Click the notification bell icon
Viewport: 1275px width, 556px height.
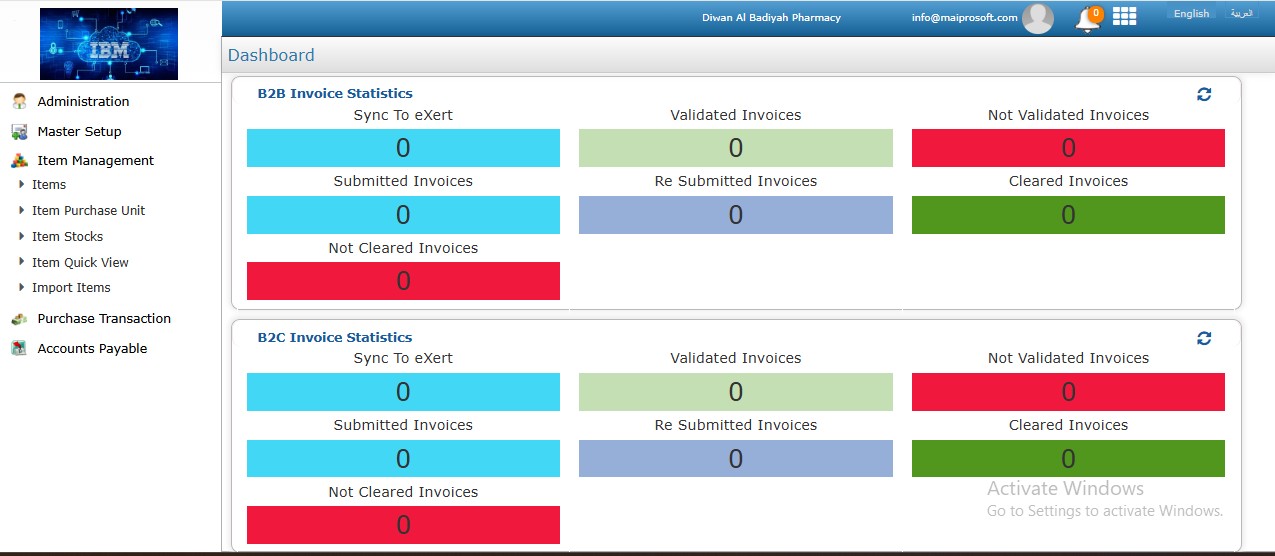(1086, 18)
